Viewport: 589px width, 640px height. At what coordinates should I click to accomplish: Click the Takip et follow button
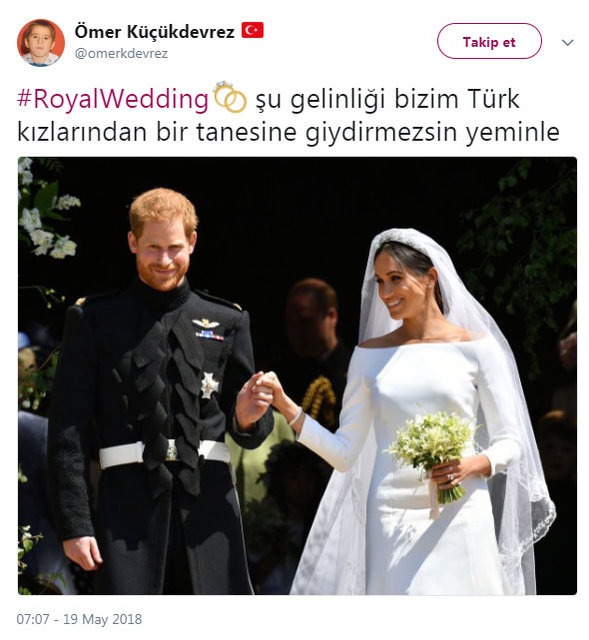pos(489,41)
